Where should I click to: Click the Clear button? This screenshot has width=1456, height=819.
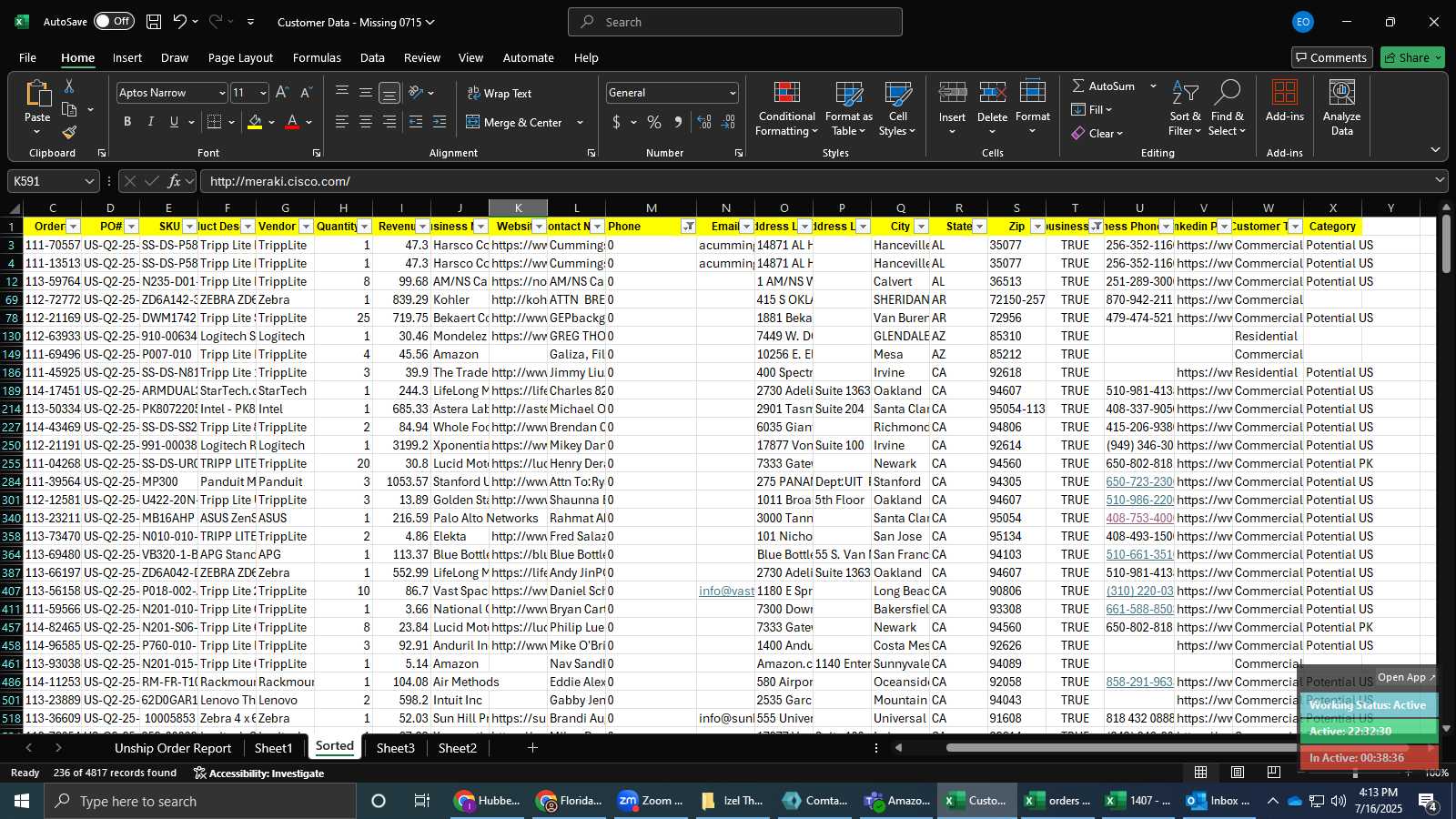point(1097,133)
